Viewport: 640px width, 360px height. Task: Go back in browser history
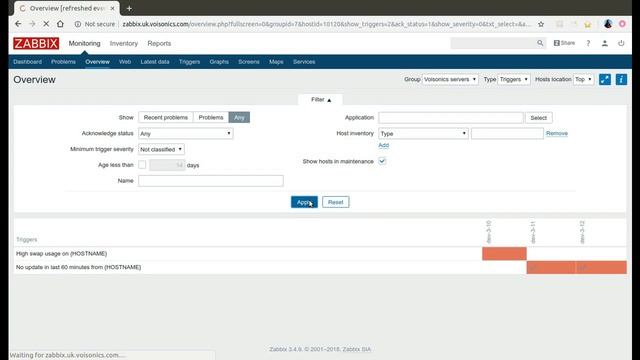coord(18,24)
